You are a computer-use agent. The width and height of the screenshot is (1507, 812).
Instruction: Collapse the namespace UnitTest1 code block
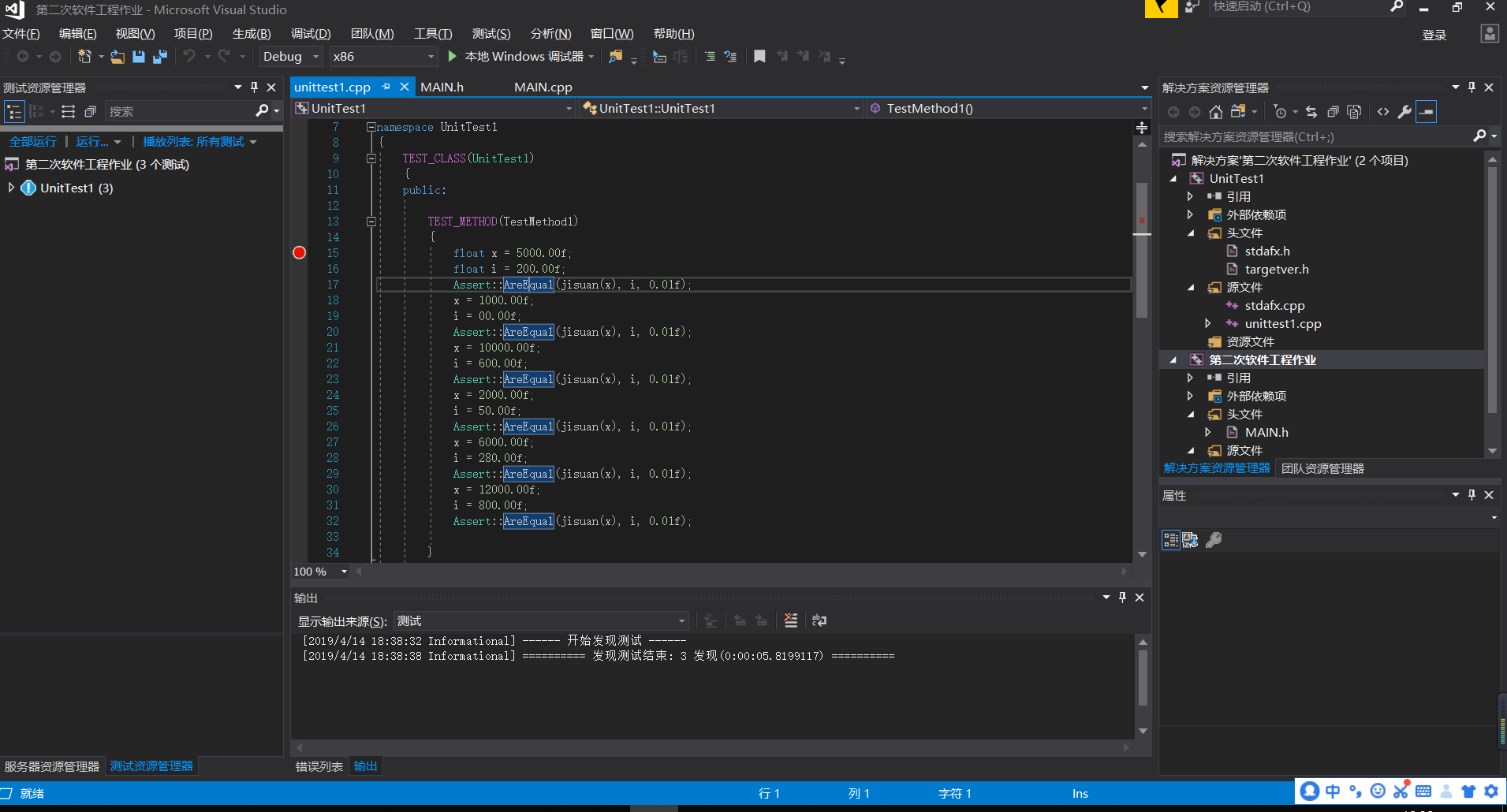pos(371,127)
